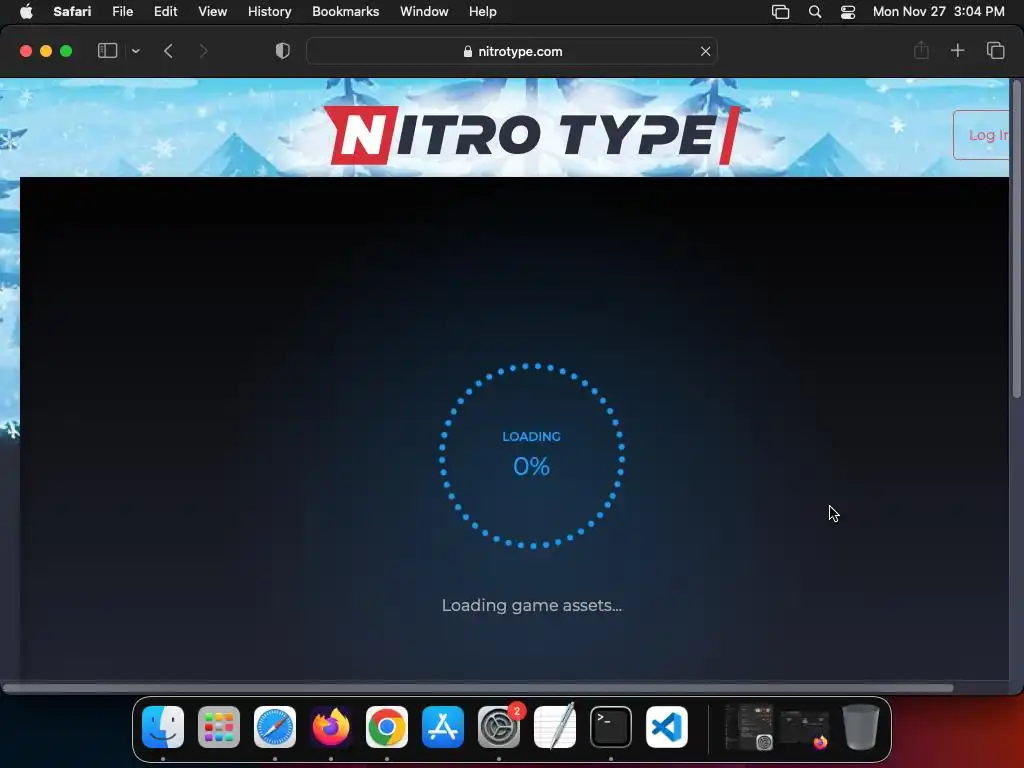The width and height of the screenshot is (1024, 768).
Task: Toggle the Safari sidebar
Action: click(107, 51)
